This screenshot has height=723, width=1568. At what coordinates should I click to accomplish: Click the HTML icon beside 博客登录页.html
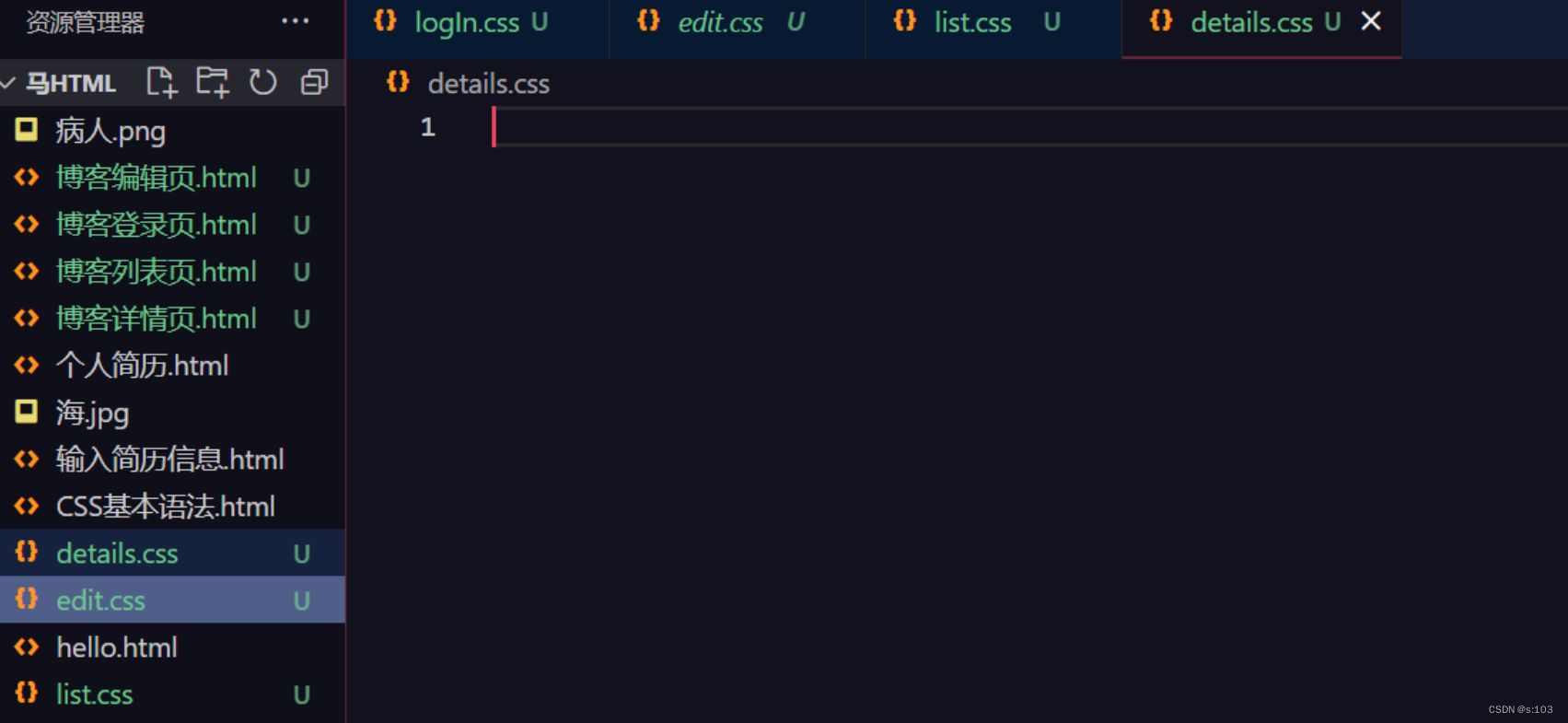[x=27, y=224]
